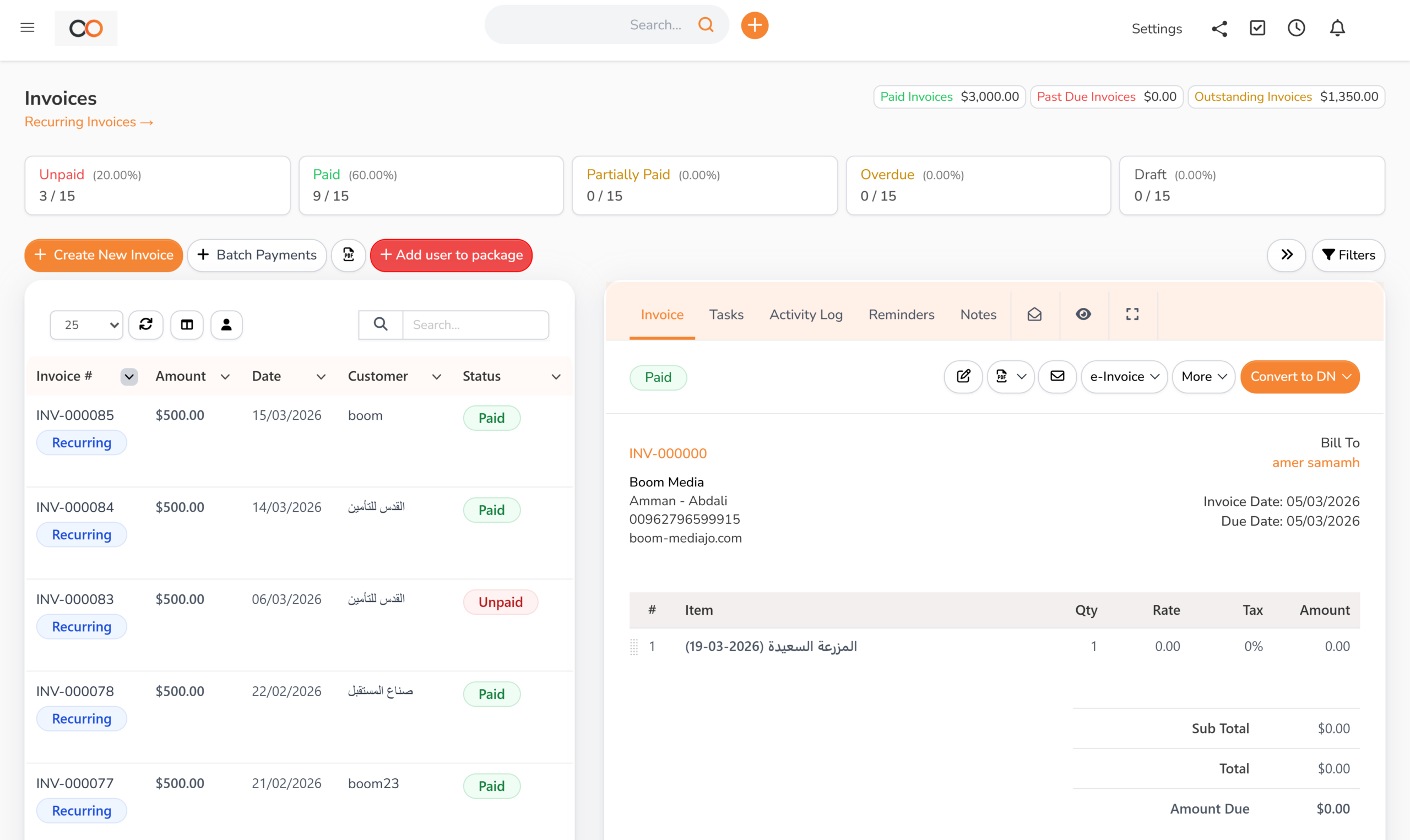This screenshot has width=1410, height=840.
Task: Expand the e-Invoice dropdown
Action: click(1124, 376)
